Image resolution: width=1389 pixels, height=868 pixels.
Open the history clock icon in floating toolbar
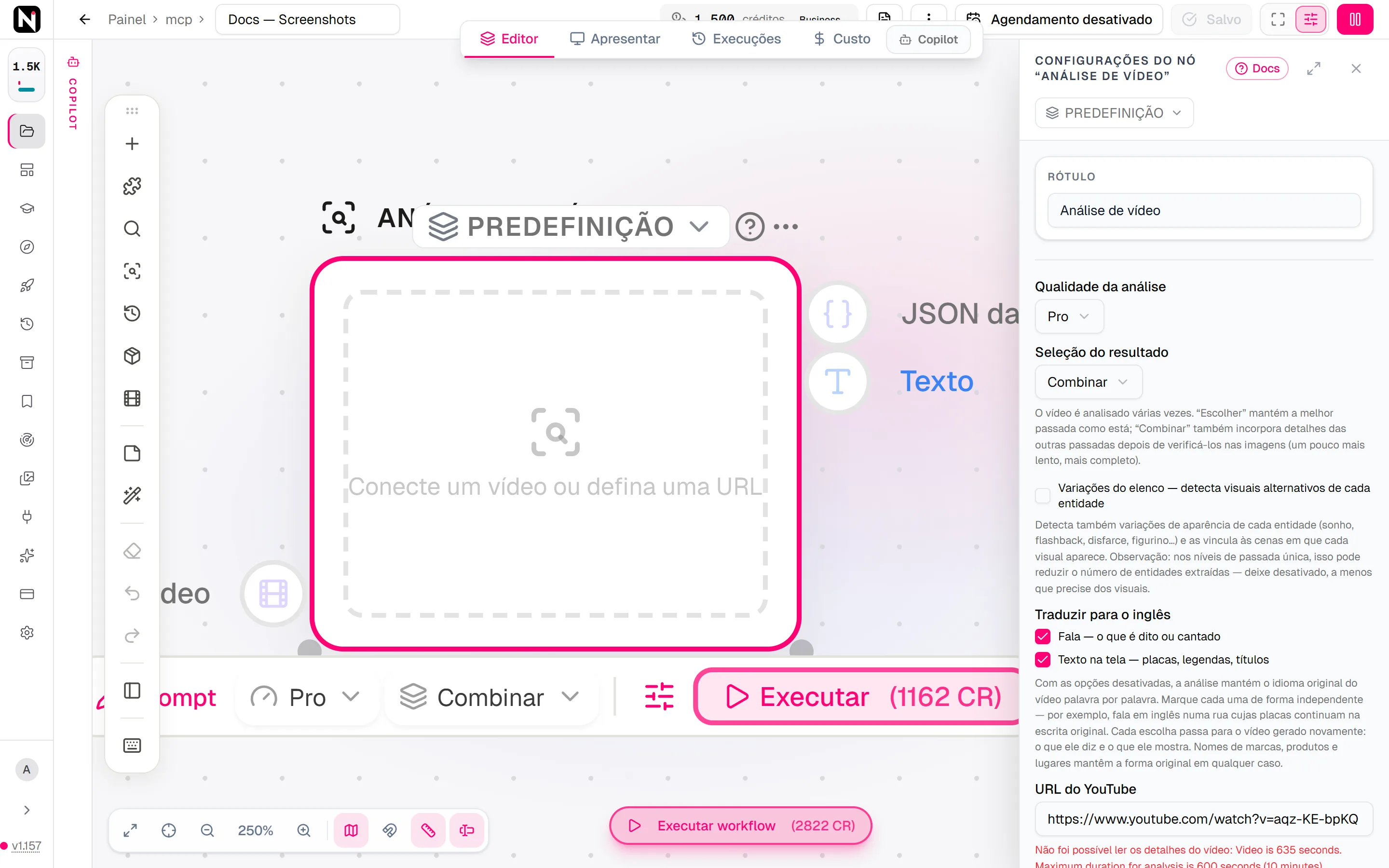click(132, 313)
